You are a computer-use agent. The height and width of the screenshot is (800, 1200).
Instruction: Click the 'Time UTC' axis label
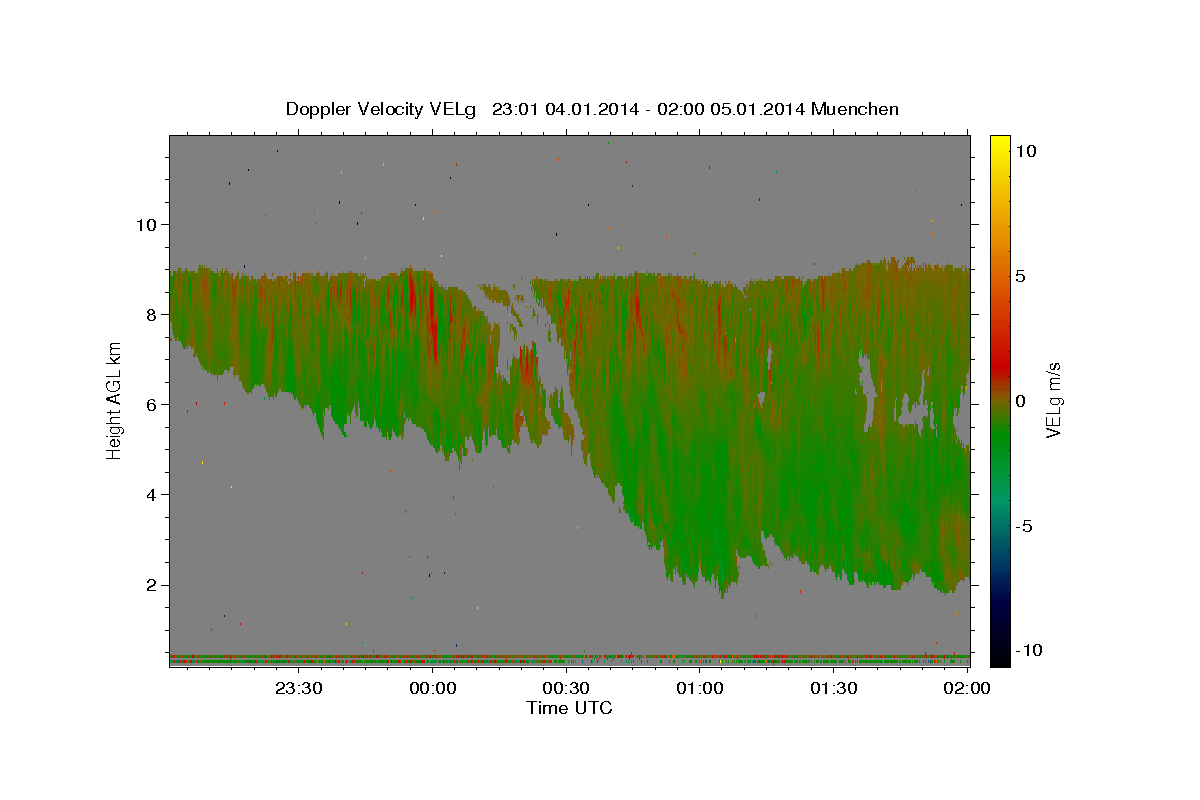click(x=569, y=708)
